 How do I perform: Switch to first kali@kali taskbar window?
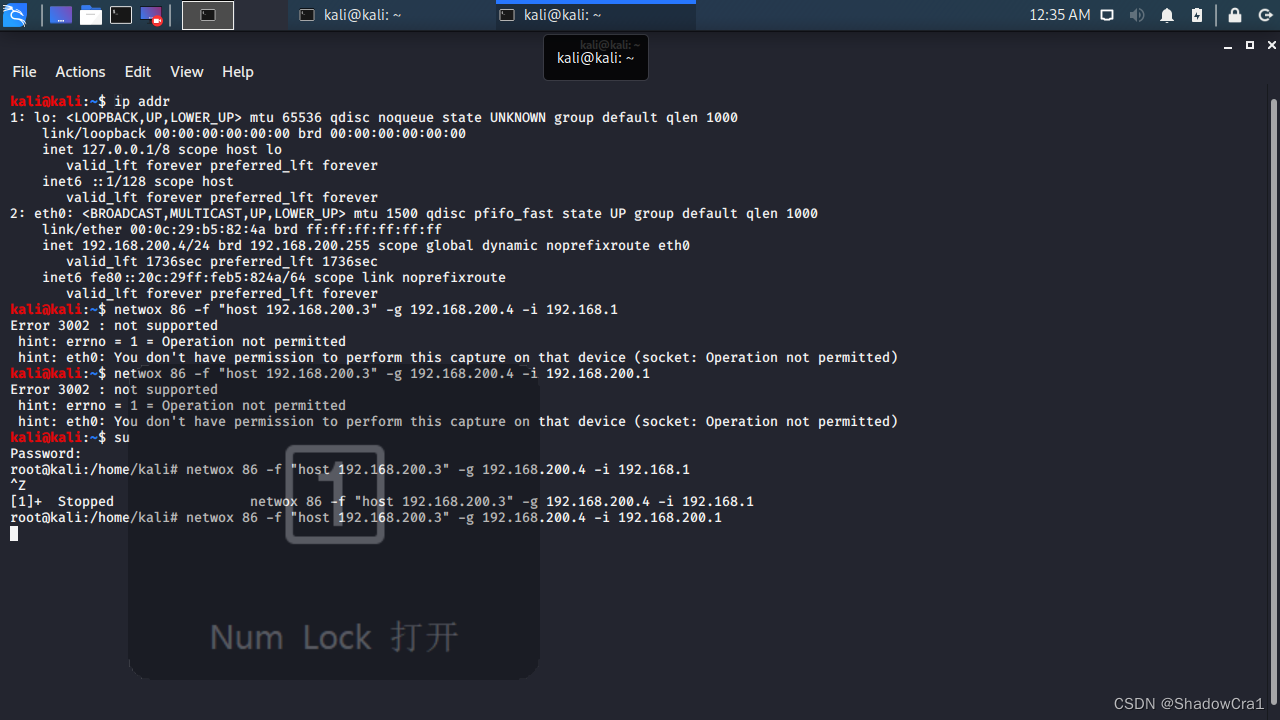click(391, 15)
